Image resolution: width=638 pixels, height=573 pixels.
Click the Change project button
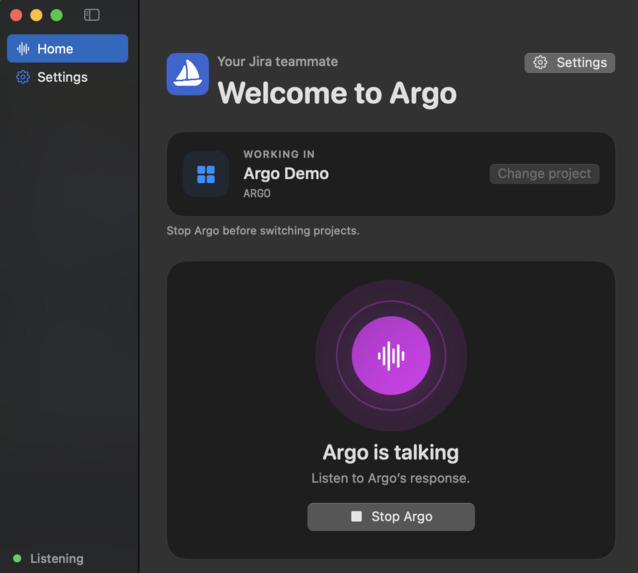544,174
